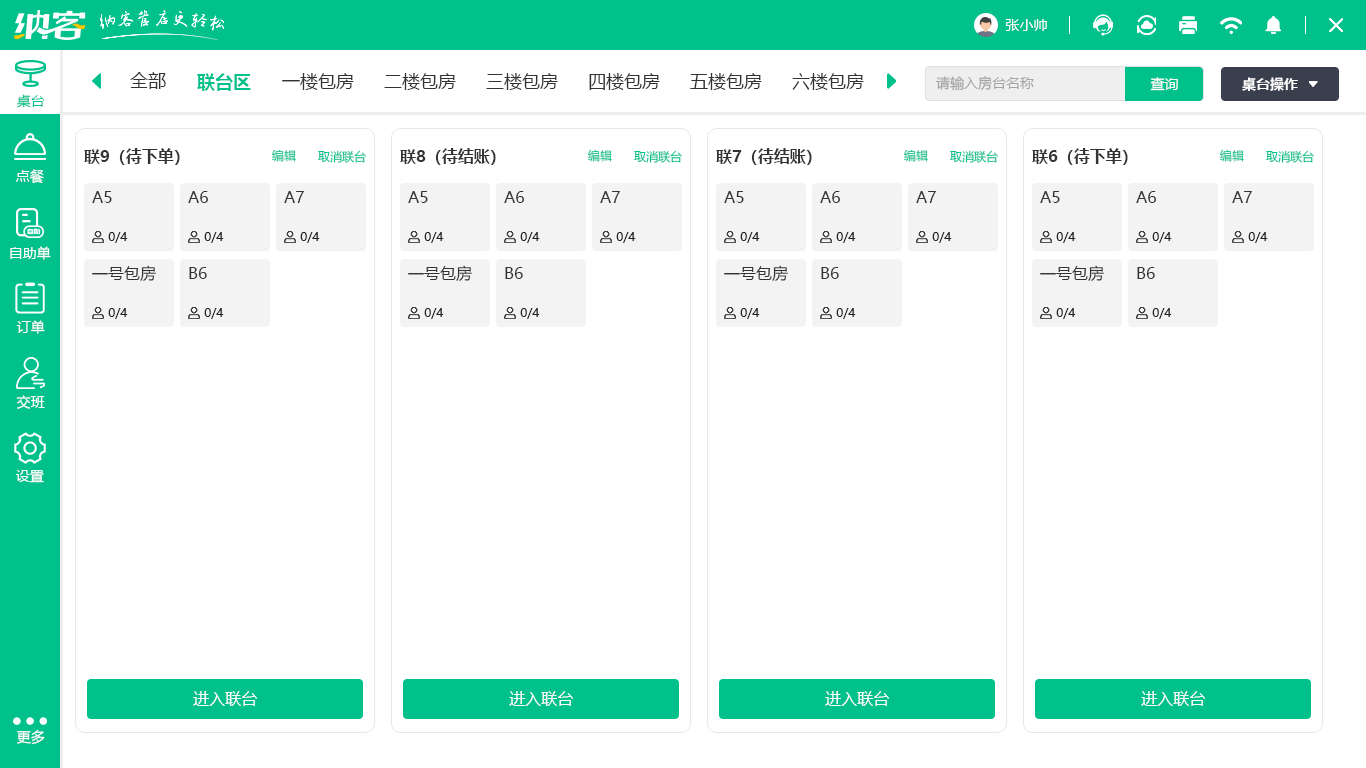Expand the 更多 more options menu
Screen dimensions: 1366x768
tap(30, 725)
